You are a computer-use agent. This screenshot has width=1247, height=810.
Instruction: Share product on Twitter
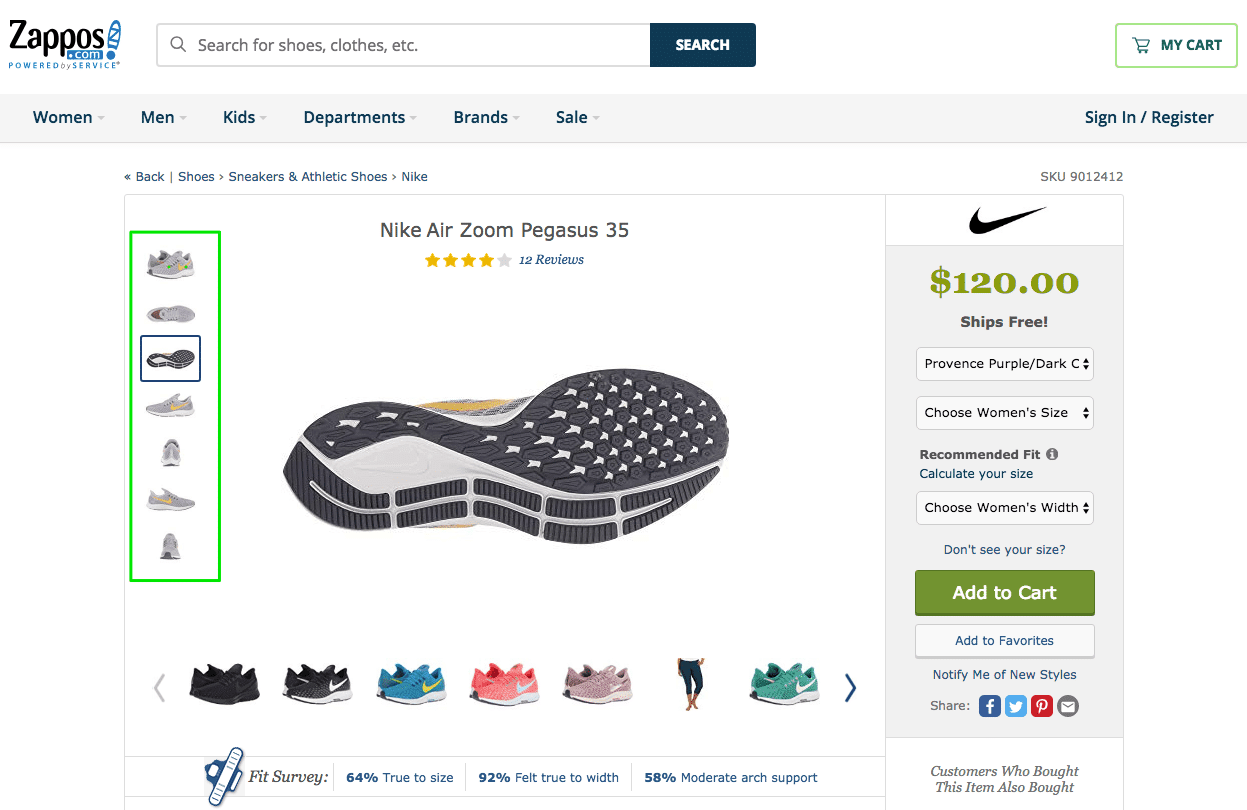pos(1016,706)
